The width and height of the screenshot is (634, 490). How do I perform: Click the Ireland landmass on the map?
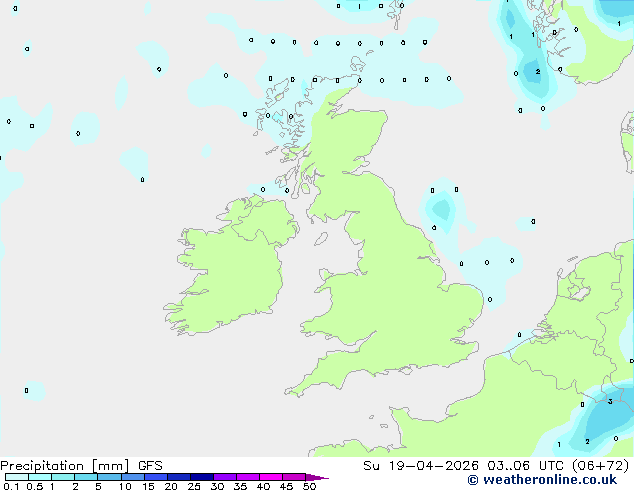(x=232, y=267)
